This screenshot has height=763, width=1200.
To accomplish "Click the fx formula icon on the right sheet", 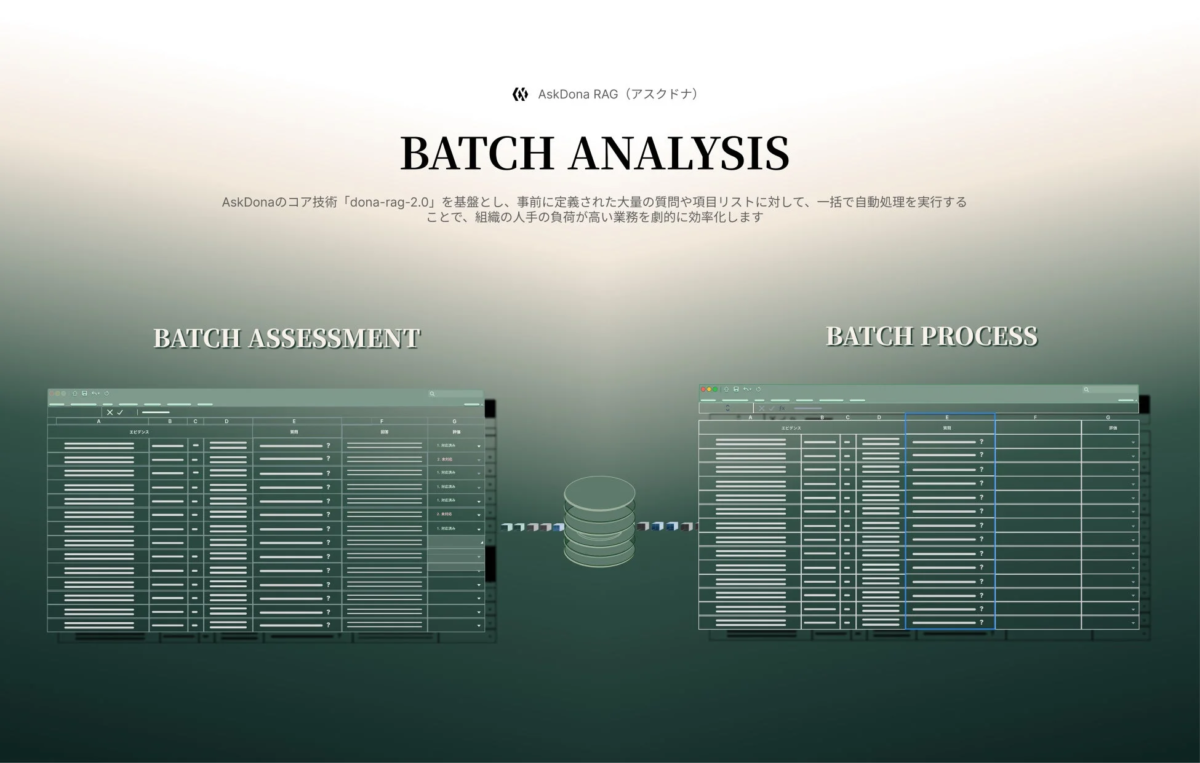I will point(782,408).
